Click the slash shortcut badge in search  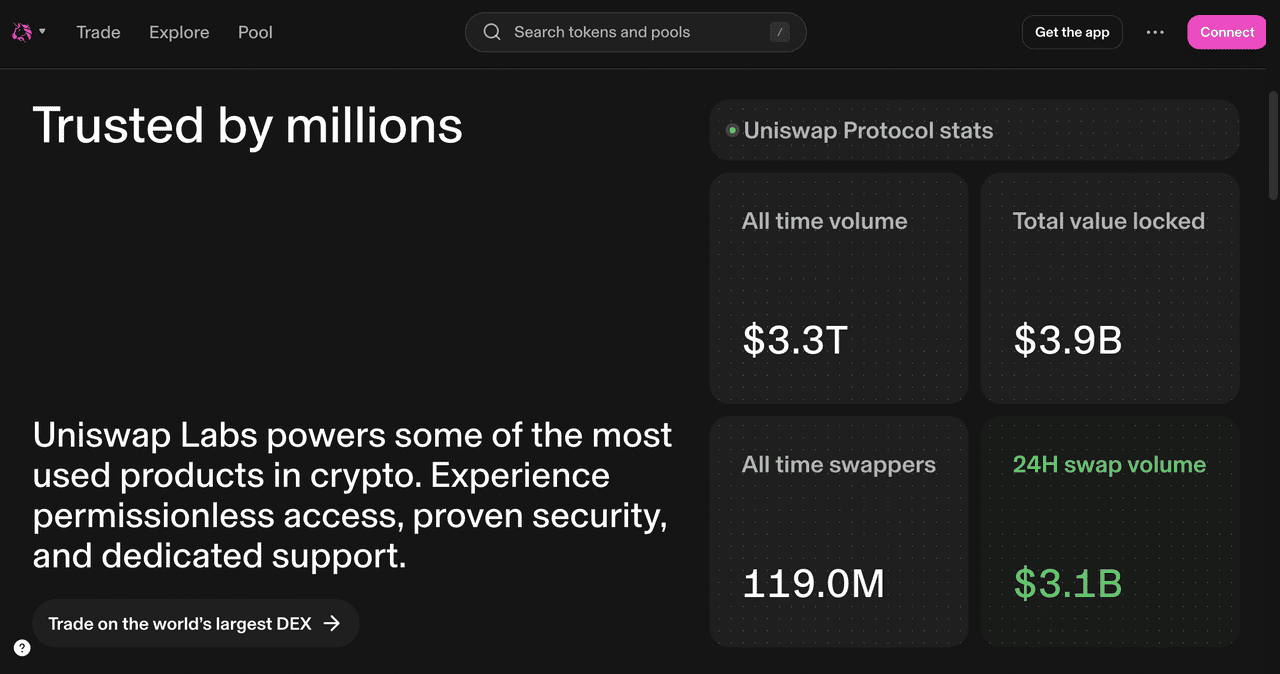tap(780, 32)
